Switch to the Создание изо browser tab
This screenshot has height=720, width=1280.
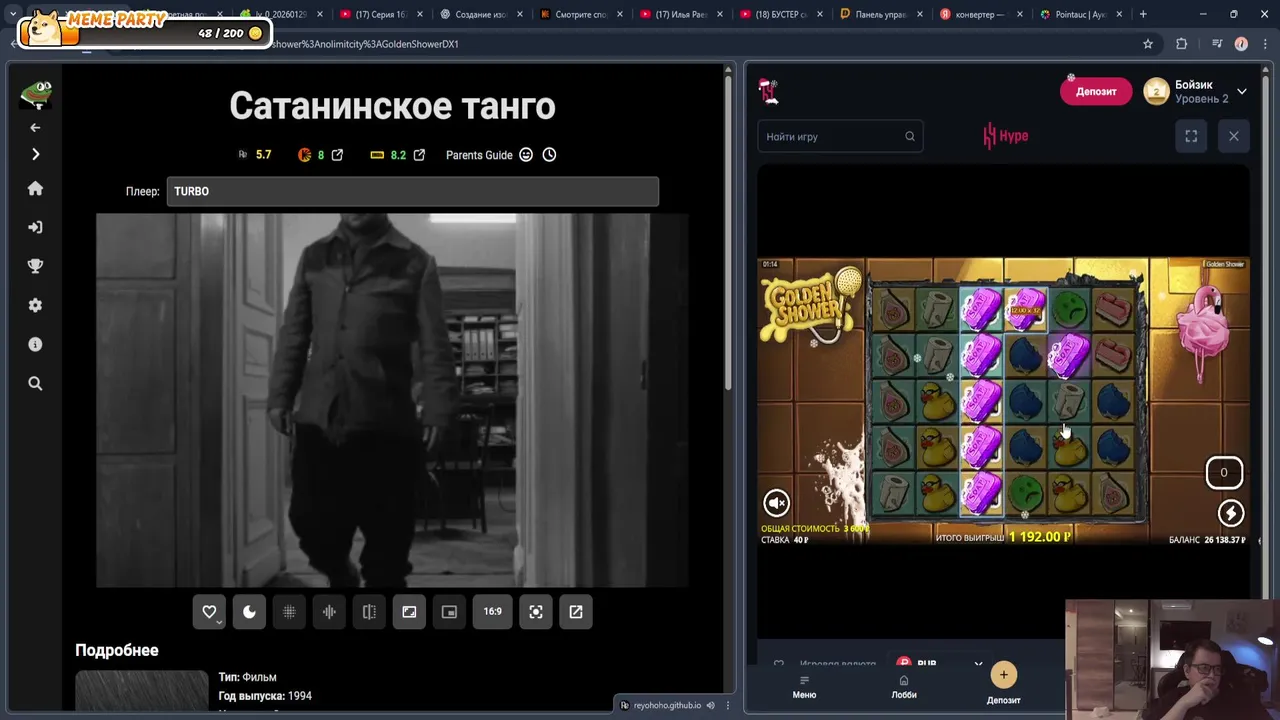click(482, 14)
